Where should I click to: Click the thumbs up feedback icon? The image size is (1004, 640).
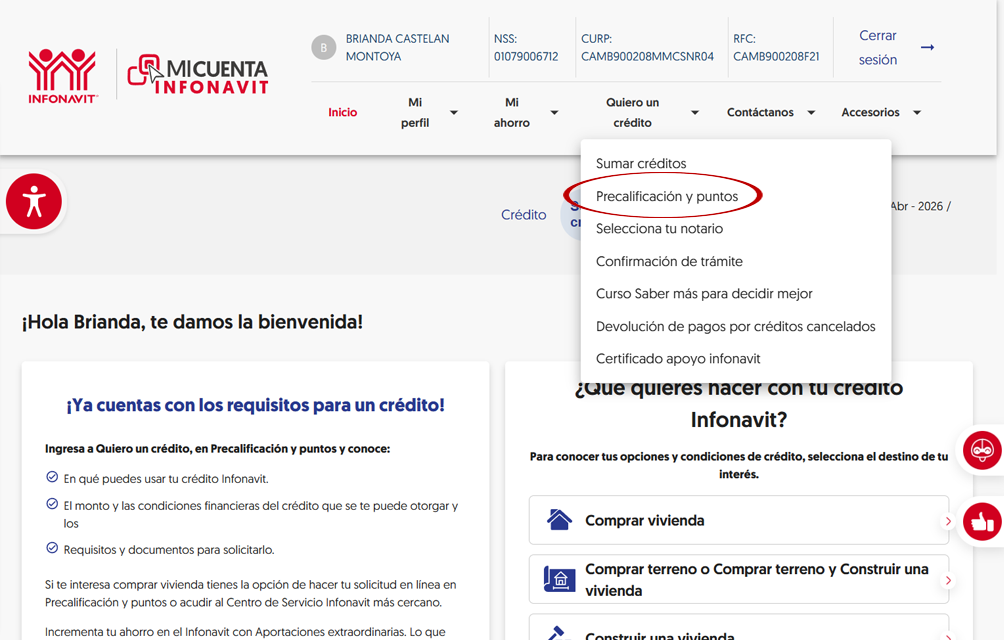[981, 521]
